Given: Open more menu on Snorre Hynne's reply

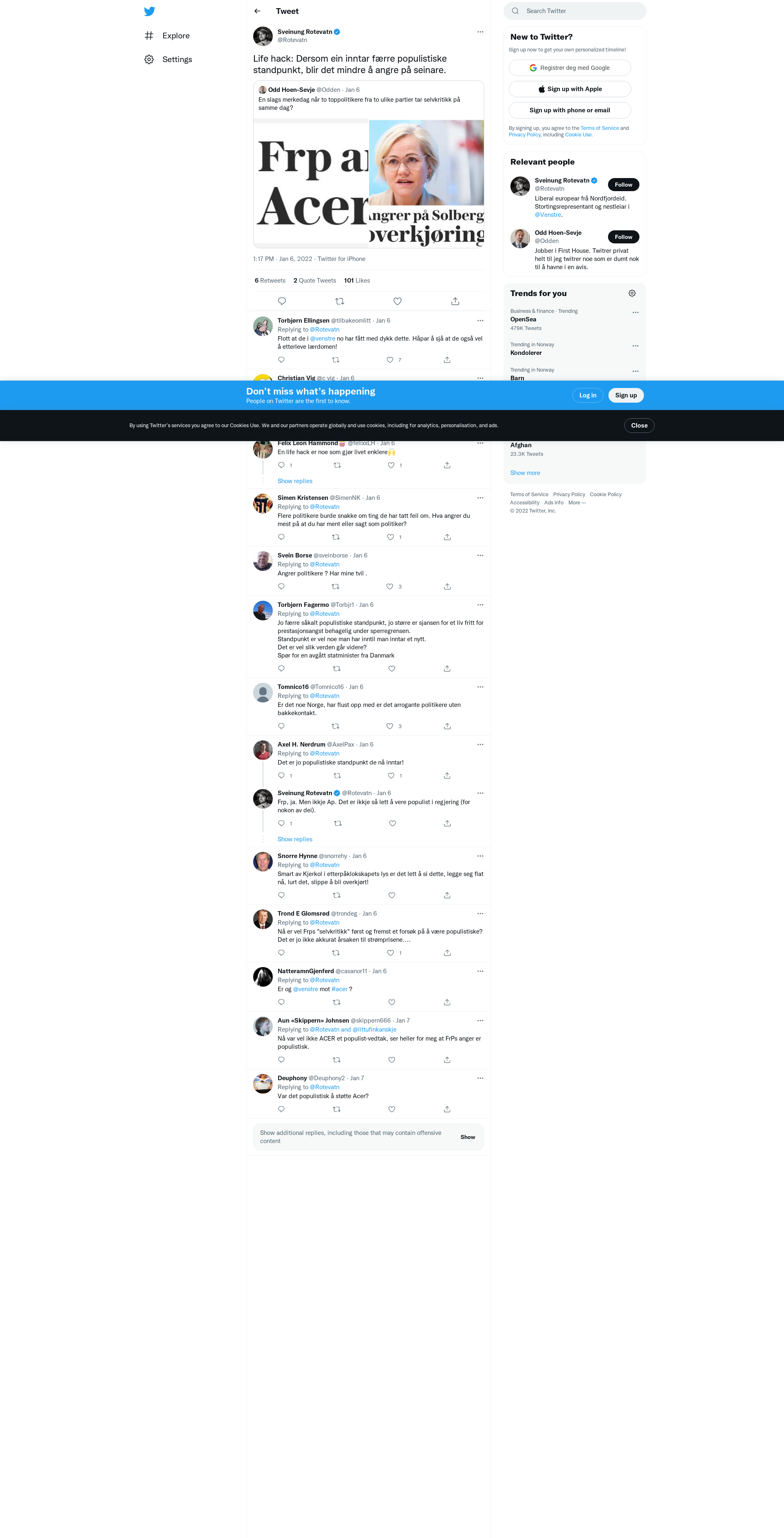Looking at the screenshot, I should [x=480, y=856].
